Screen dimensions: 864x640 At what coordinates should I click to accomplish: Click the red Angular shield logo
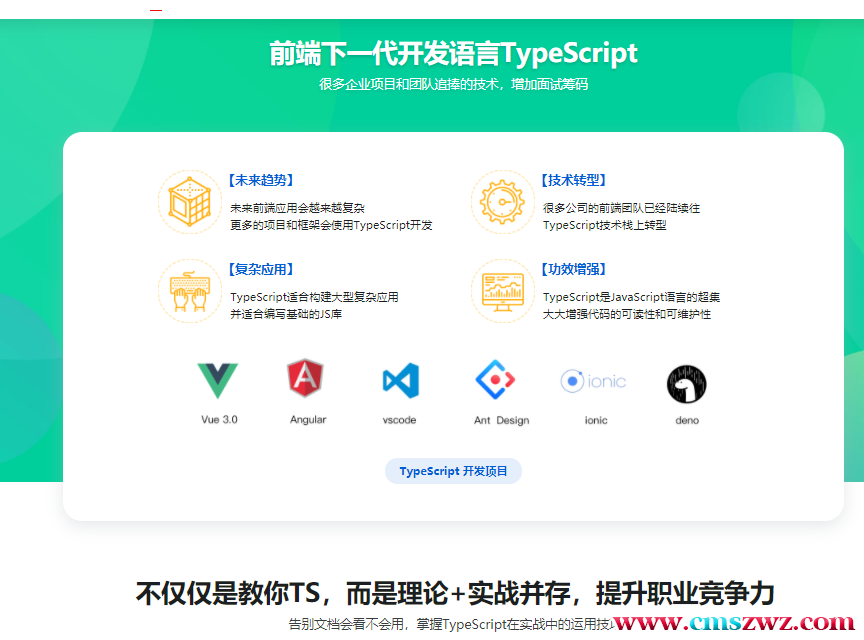click(307, 380)
